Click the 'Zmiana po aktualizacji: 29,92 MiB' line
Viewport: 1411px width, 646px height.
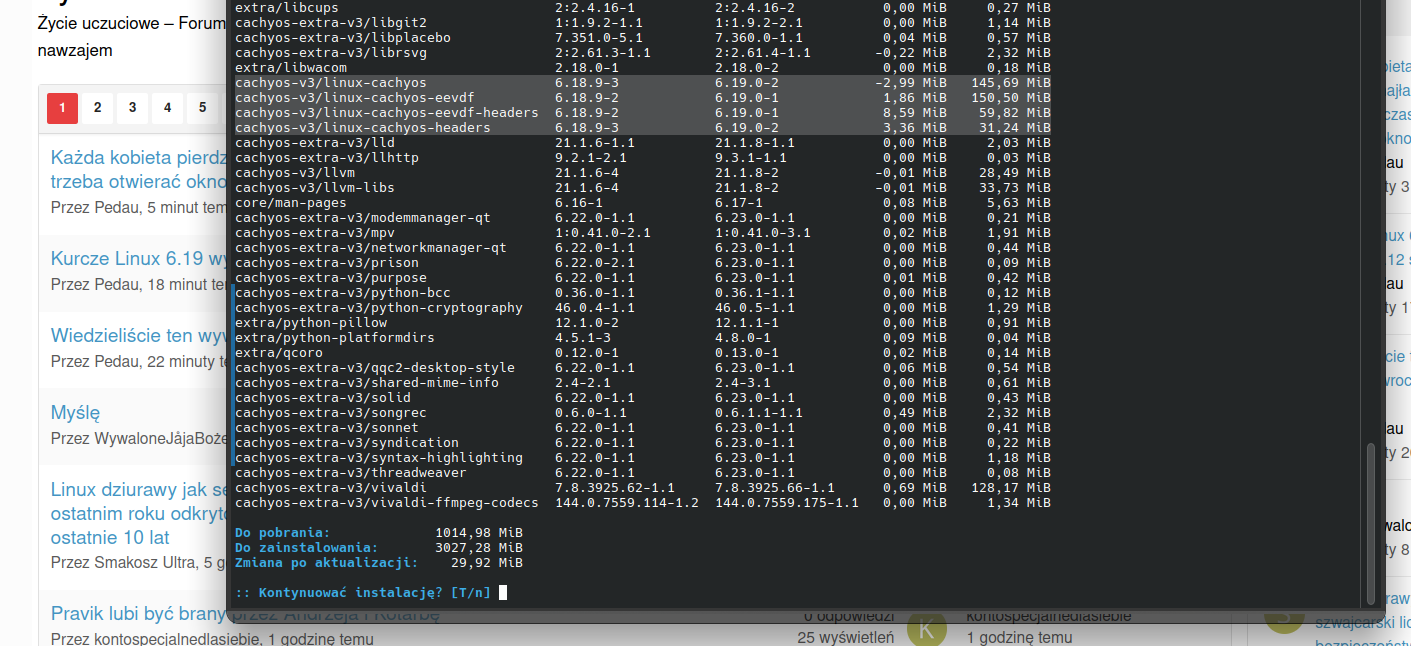click(379, 563)
